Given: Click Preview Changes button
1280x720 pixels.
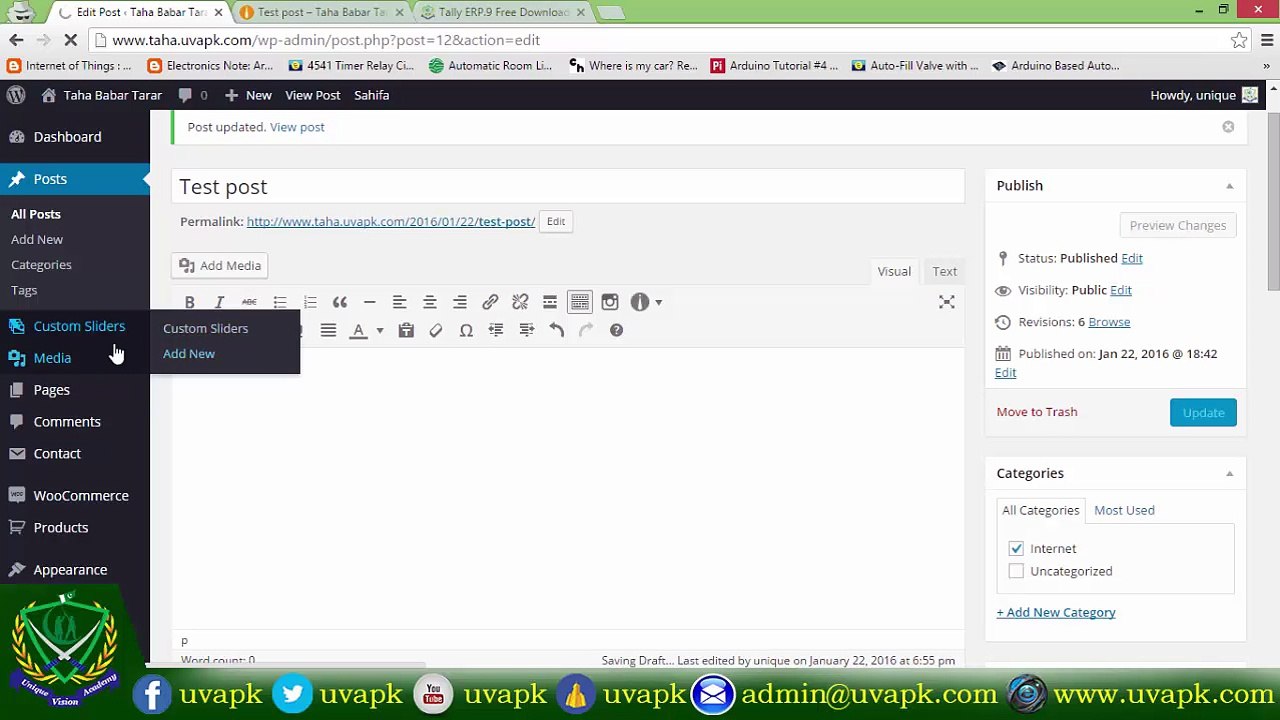Looking at the screenshot, I should click(1178, 225).
